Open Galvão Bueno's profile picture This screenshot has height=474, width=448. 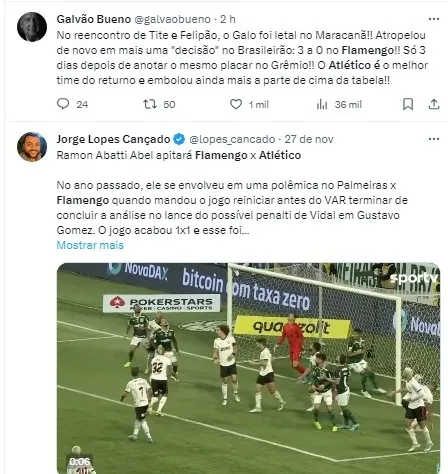pos(32,27)
